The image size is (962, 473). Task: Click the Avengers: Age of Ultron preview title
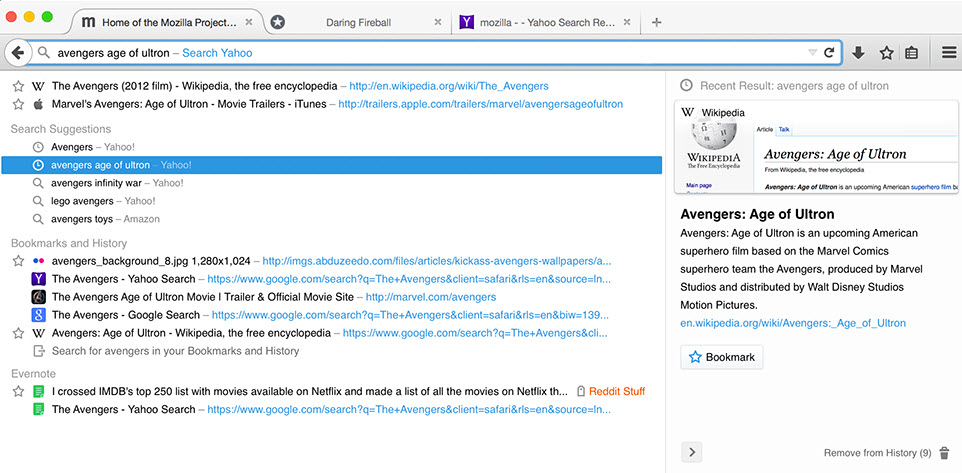[x=757, y=214]
